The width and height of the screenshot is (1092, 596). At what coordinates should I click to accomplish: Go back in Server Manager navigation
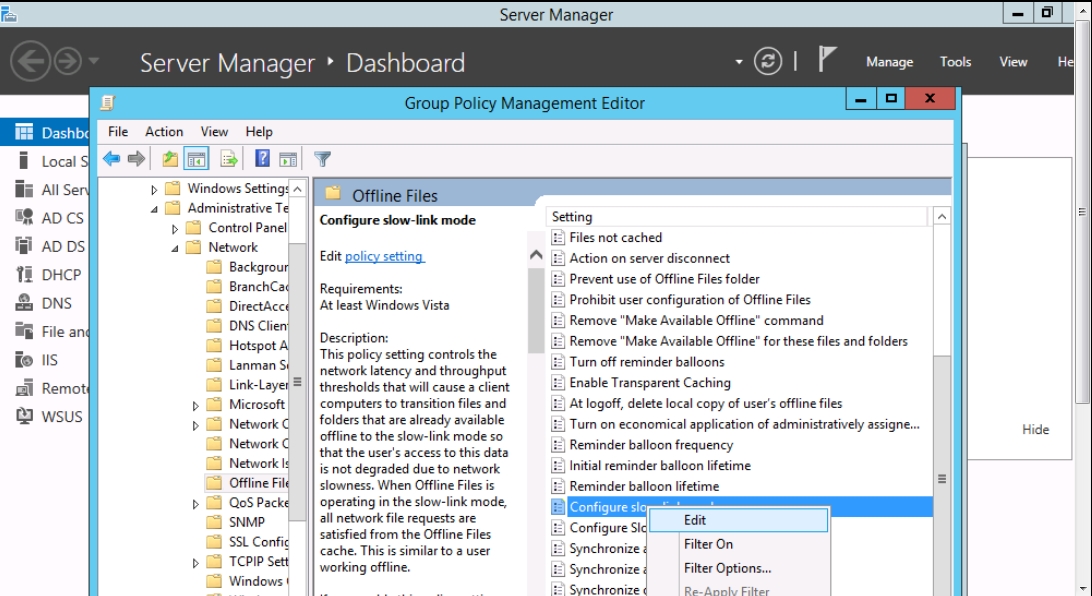click(x=30, y=62)
